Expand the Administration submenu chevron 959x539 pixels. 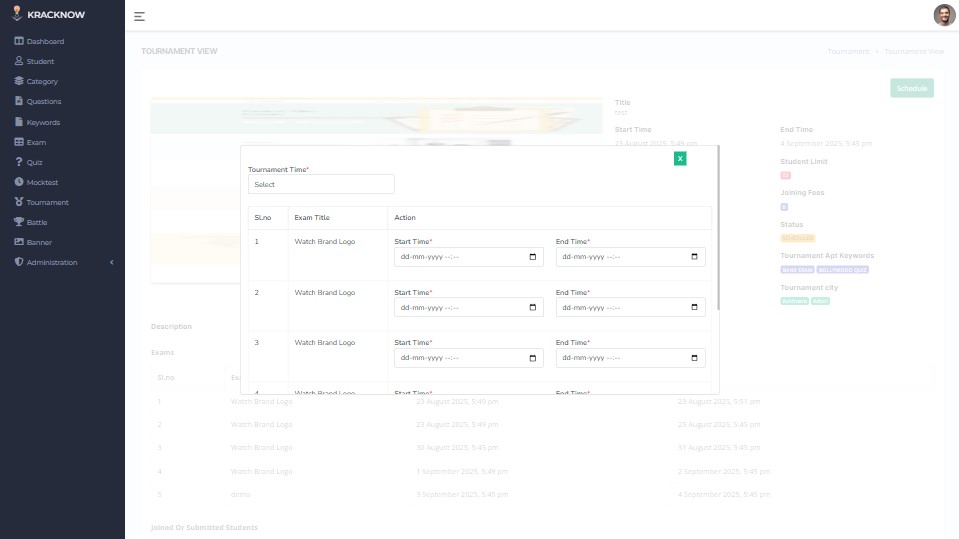click(111, 262)
